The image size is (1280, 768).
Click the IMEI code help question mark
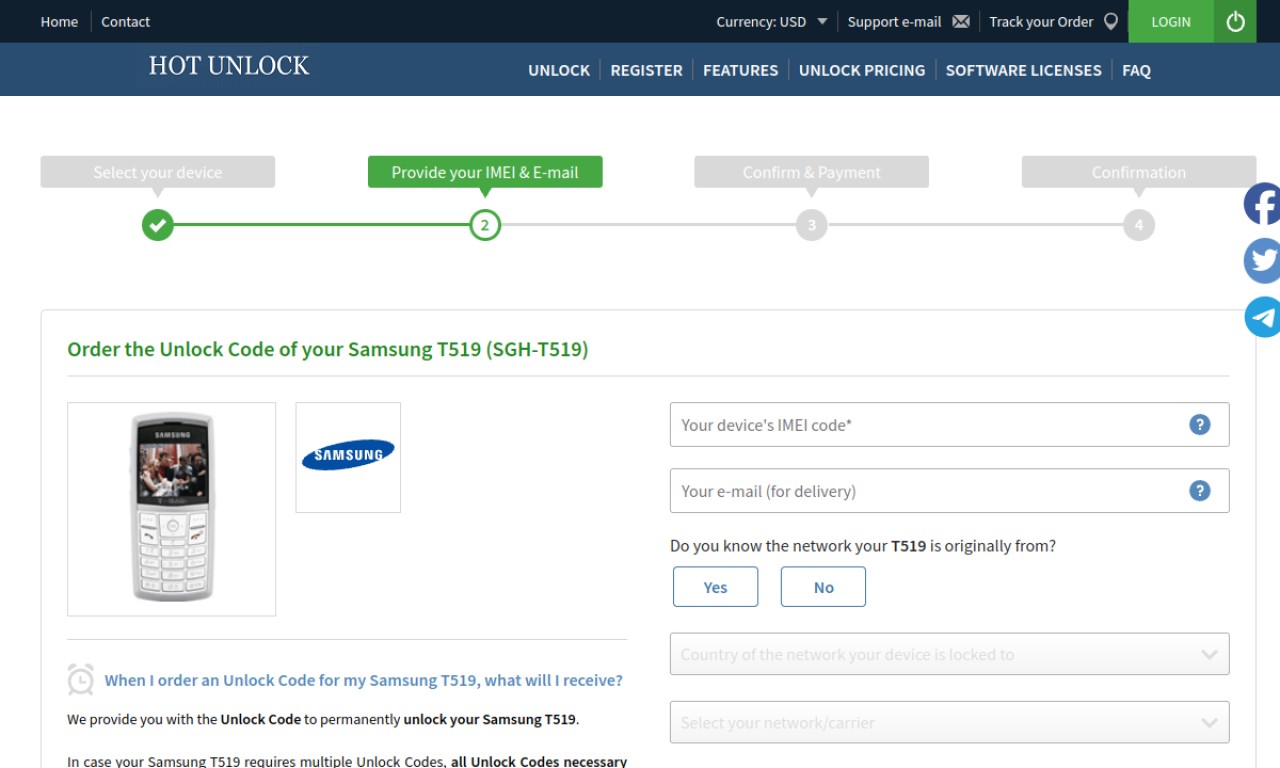point(1200,425)
